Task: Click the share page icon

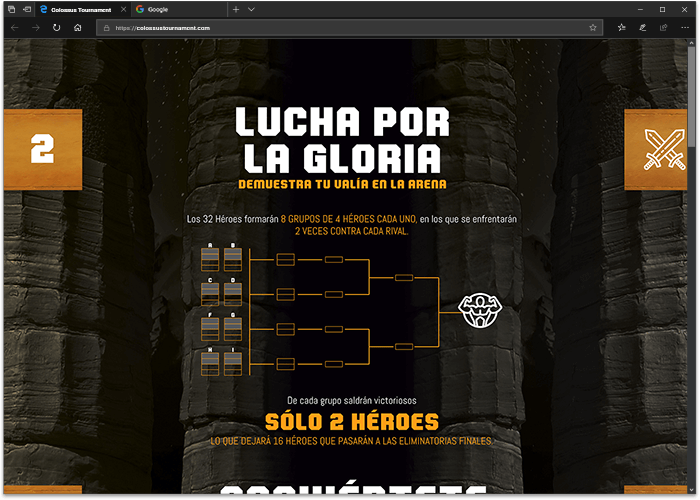Action: 663,28
